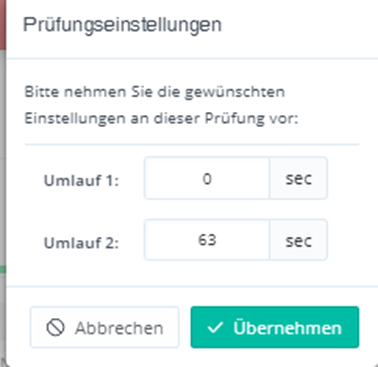Viewport: 378px width, 367px height.
Task: Focus the Umlauf 2 seconds input field
Action: (207, 240)
